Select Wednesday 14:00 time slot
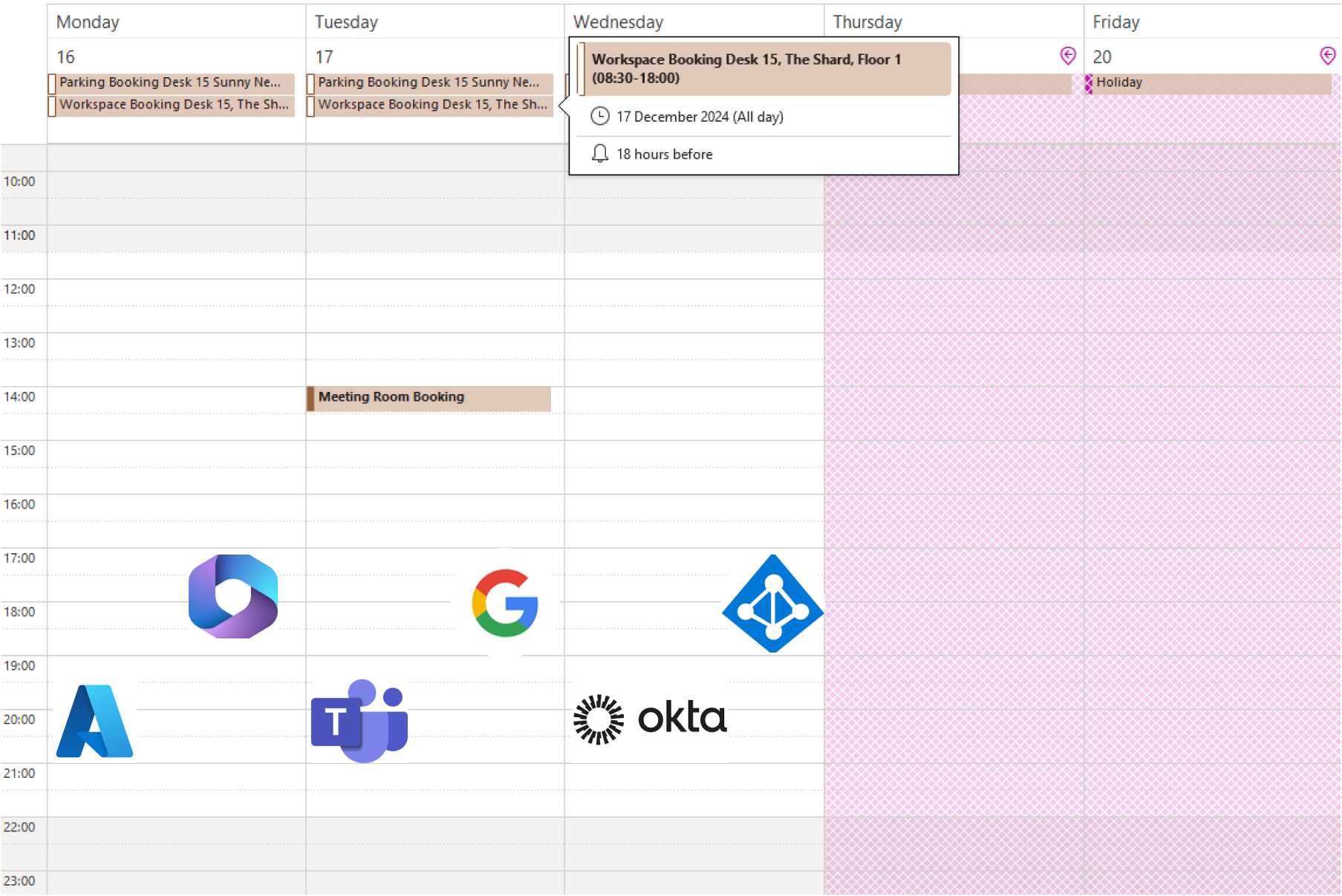This screenshot has height=896, width=1342. 694,400
